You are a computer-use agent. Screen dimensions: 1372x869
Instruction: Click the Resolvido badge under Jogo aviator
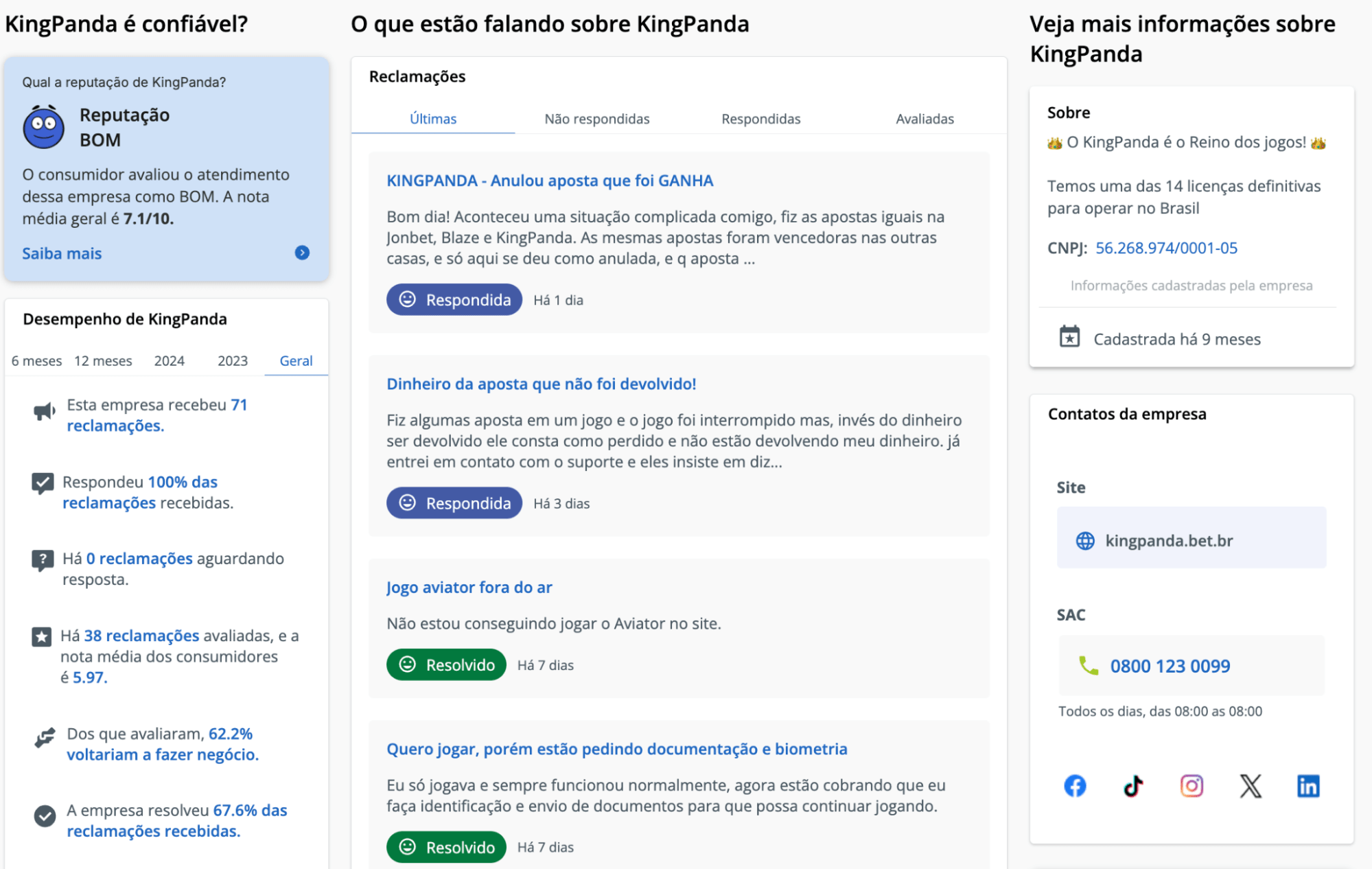[x=446, y=664]
